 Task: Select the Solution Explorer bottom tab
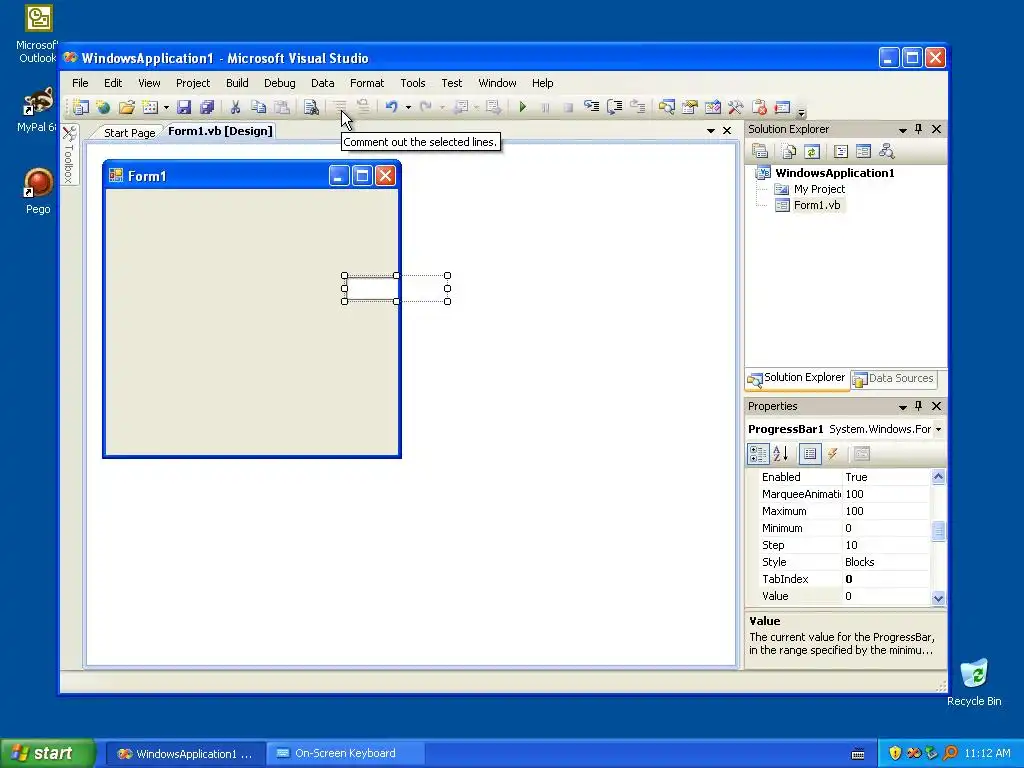(x=797, y=378)
